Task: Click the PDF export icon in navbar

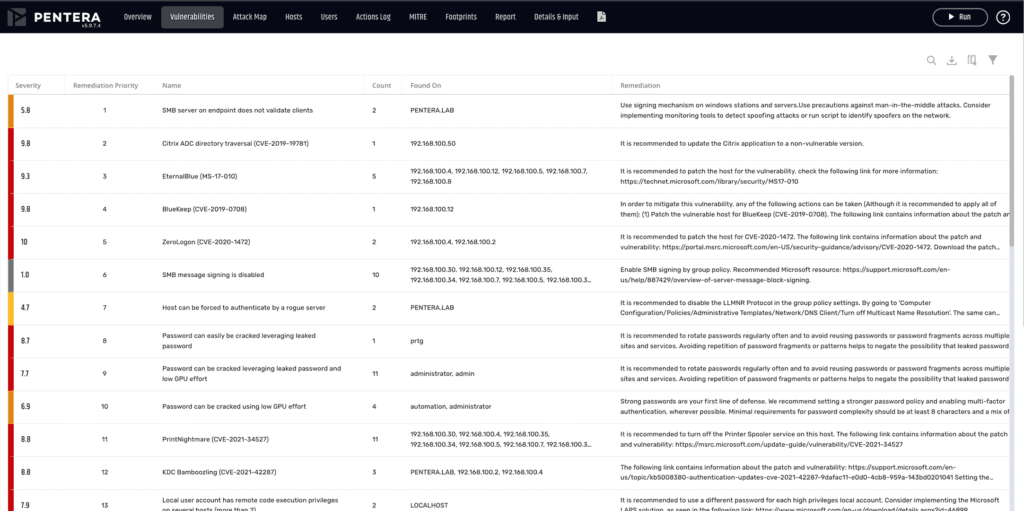Action: 602,17
